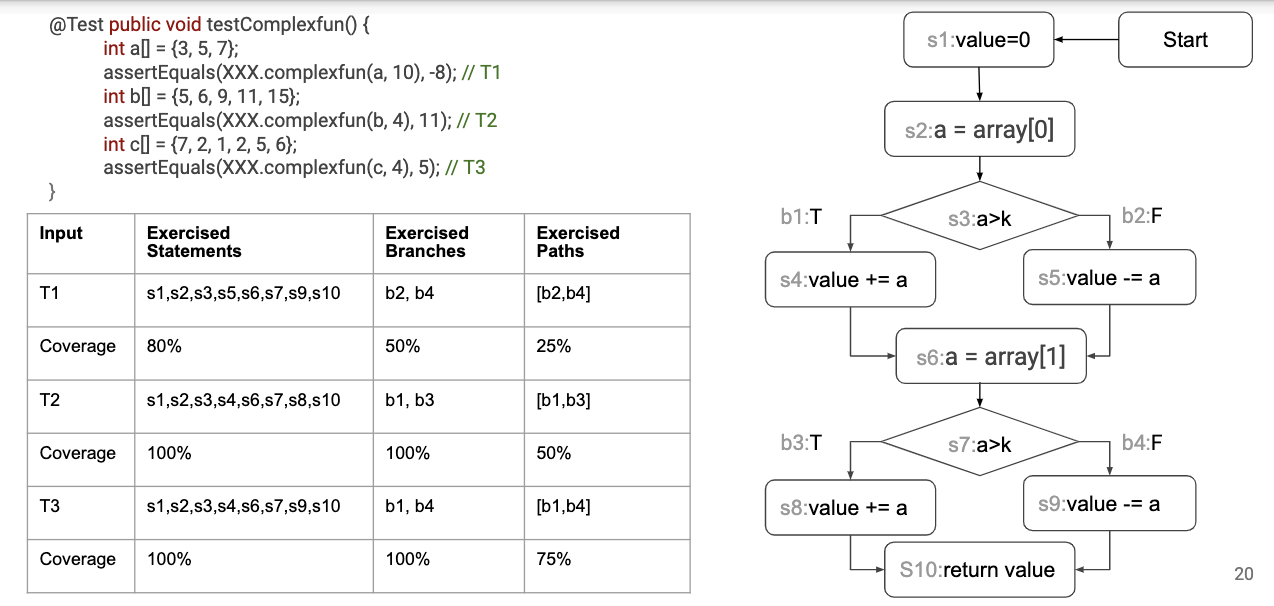Select the s5:value -= a box
This screenshot has height=606, width=1274.
click(1109, 278)
